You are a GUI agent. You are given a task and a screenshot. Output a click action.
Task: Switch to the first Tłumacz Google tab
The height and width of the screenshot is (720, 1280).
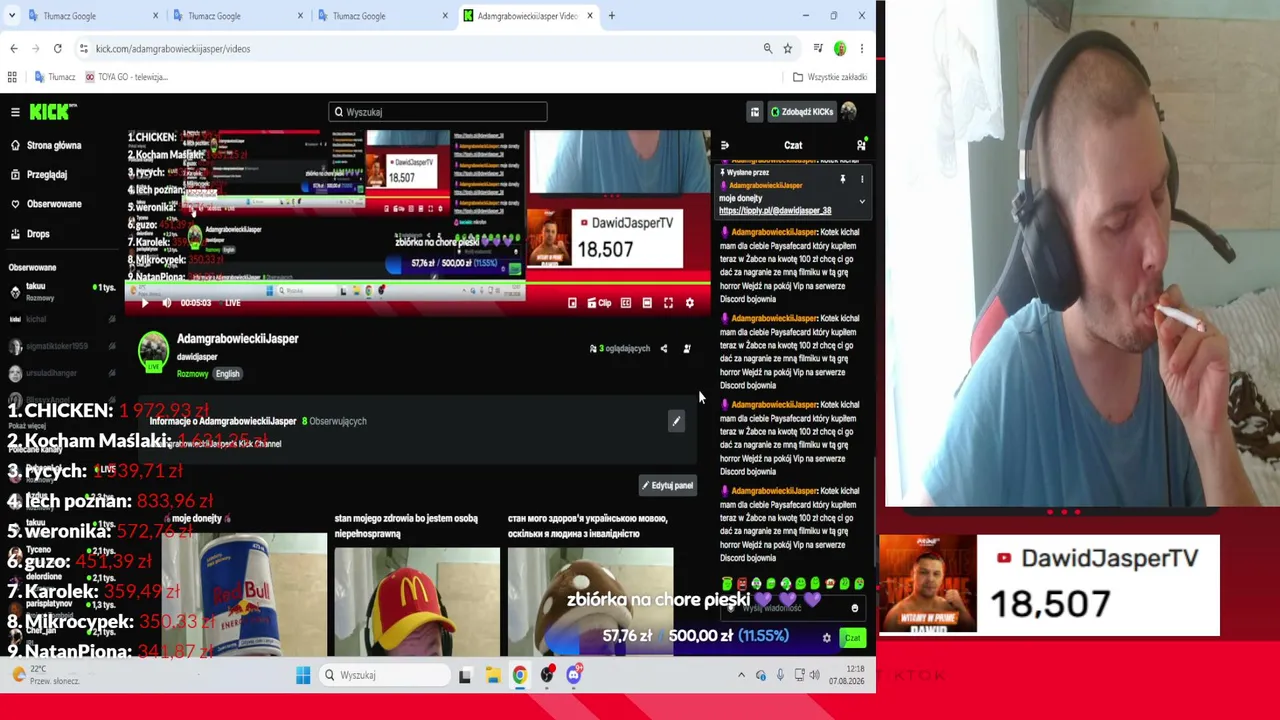93,16
